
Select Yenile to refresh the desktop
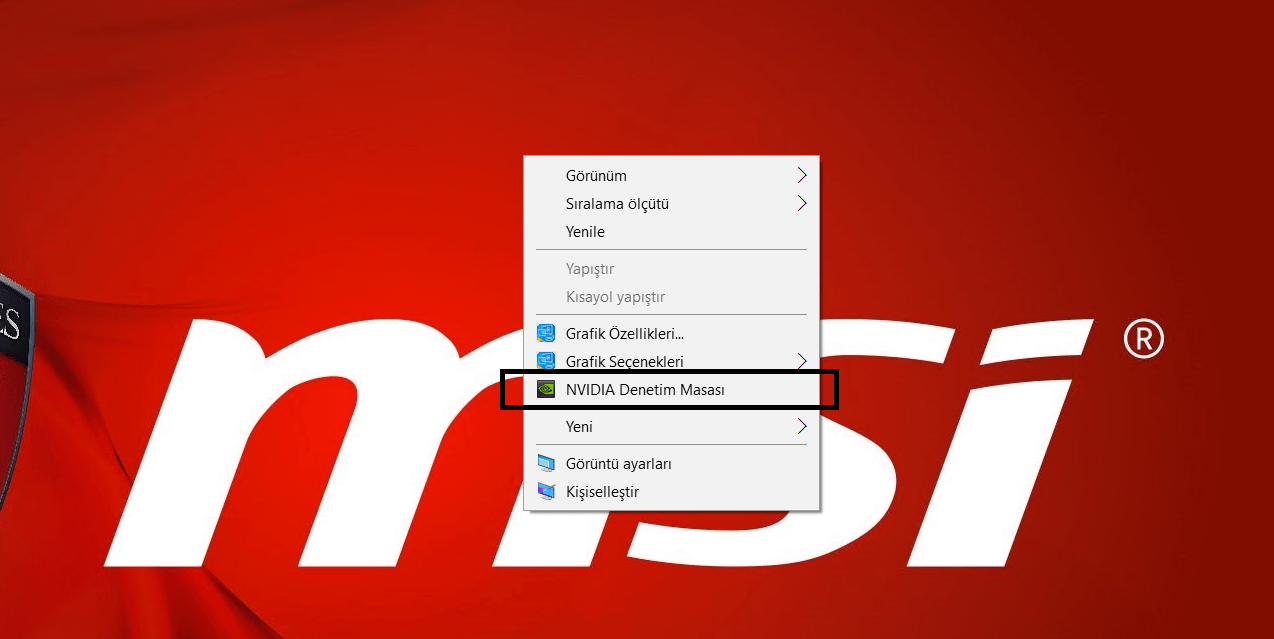tap(588, 231)
